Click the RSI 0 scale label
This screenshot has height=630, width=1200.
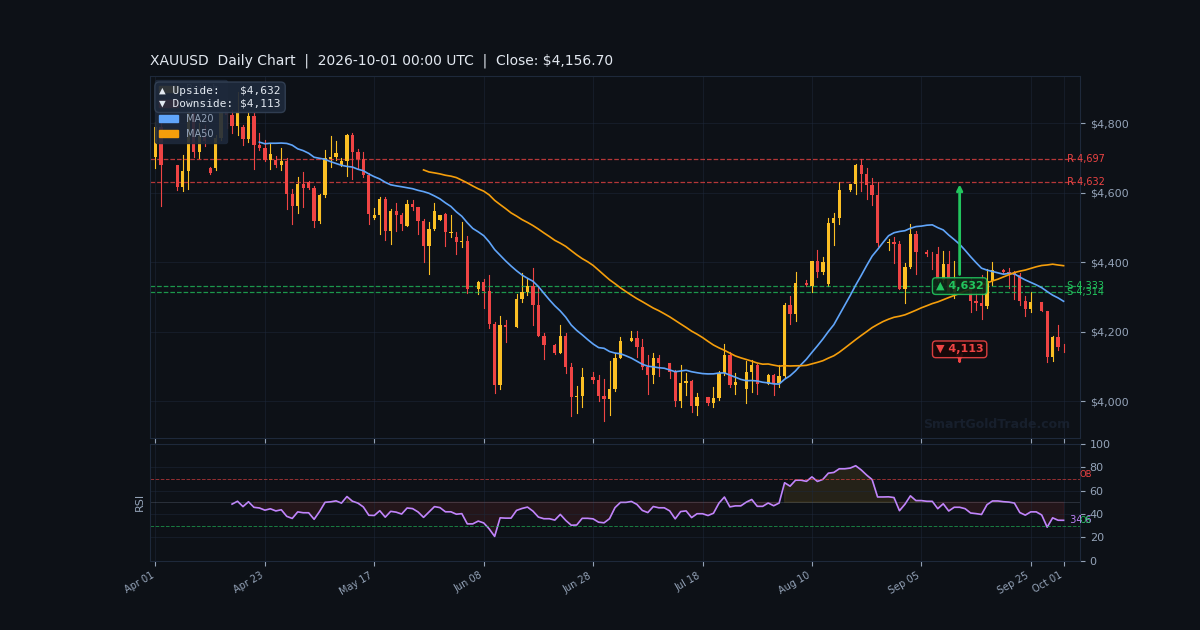click(1093, 561)
